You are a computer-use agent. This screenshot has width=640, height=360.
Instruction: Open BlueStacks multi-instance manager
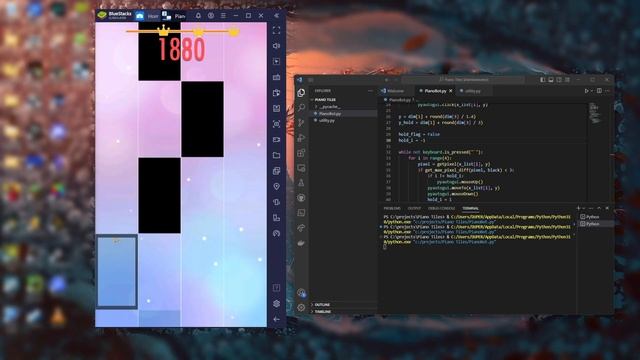[x=276, y=171]
